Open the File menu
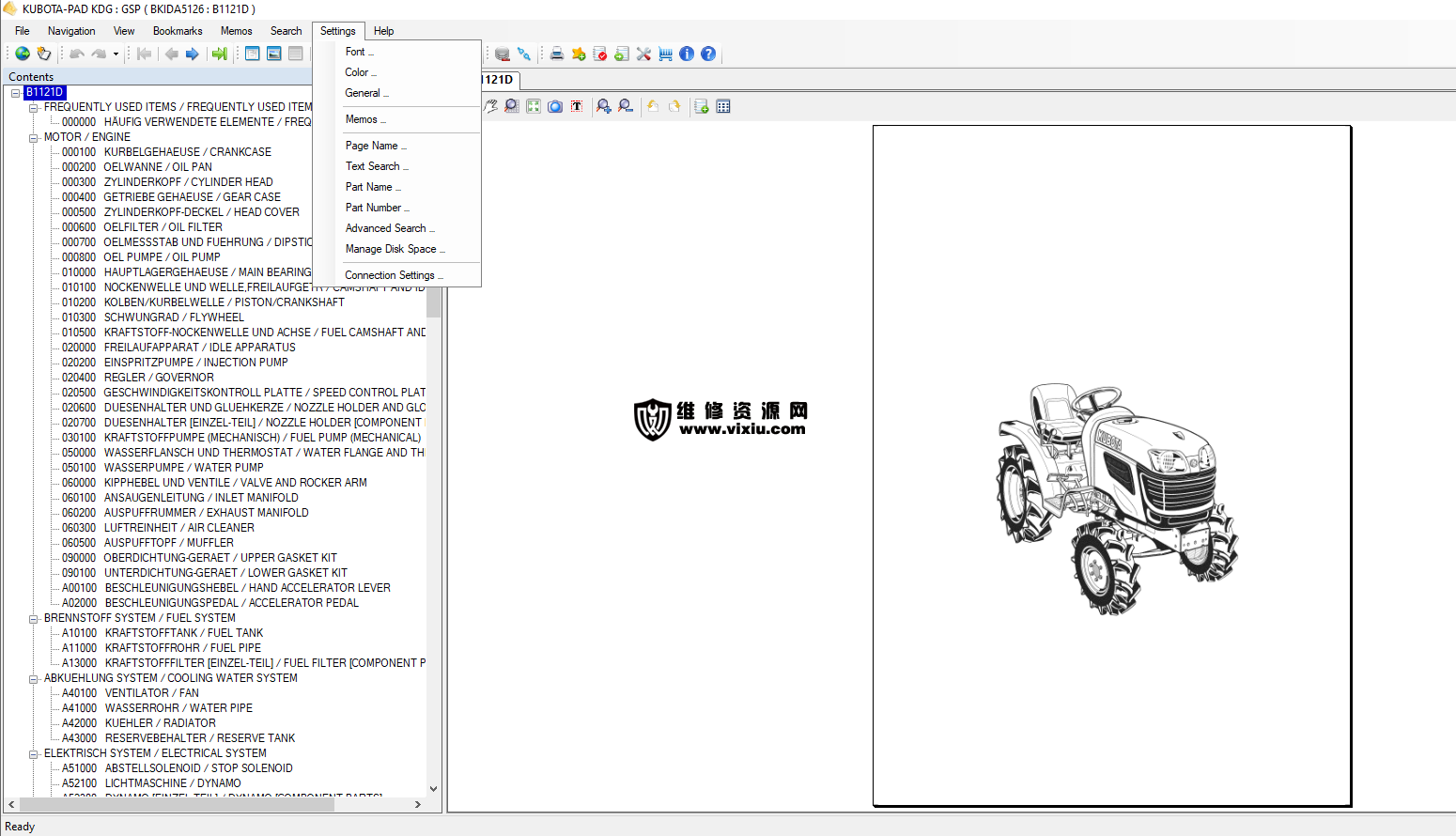The width and height of the screenshot is (1456, 836). click(x=23, y=31)
